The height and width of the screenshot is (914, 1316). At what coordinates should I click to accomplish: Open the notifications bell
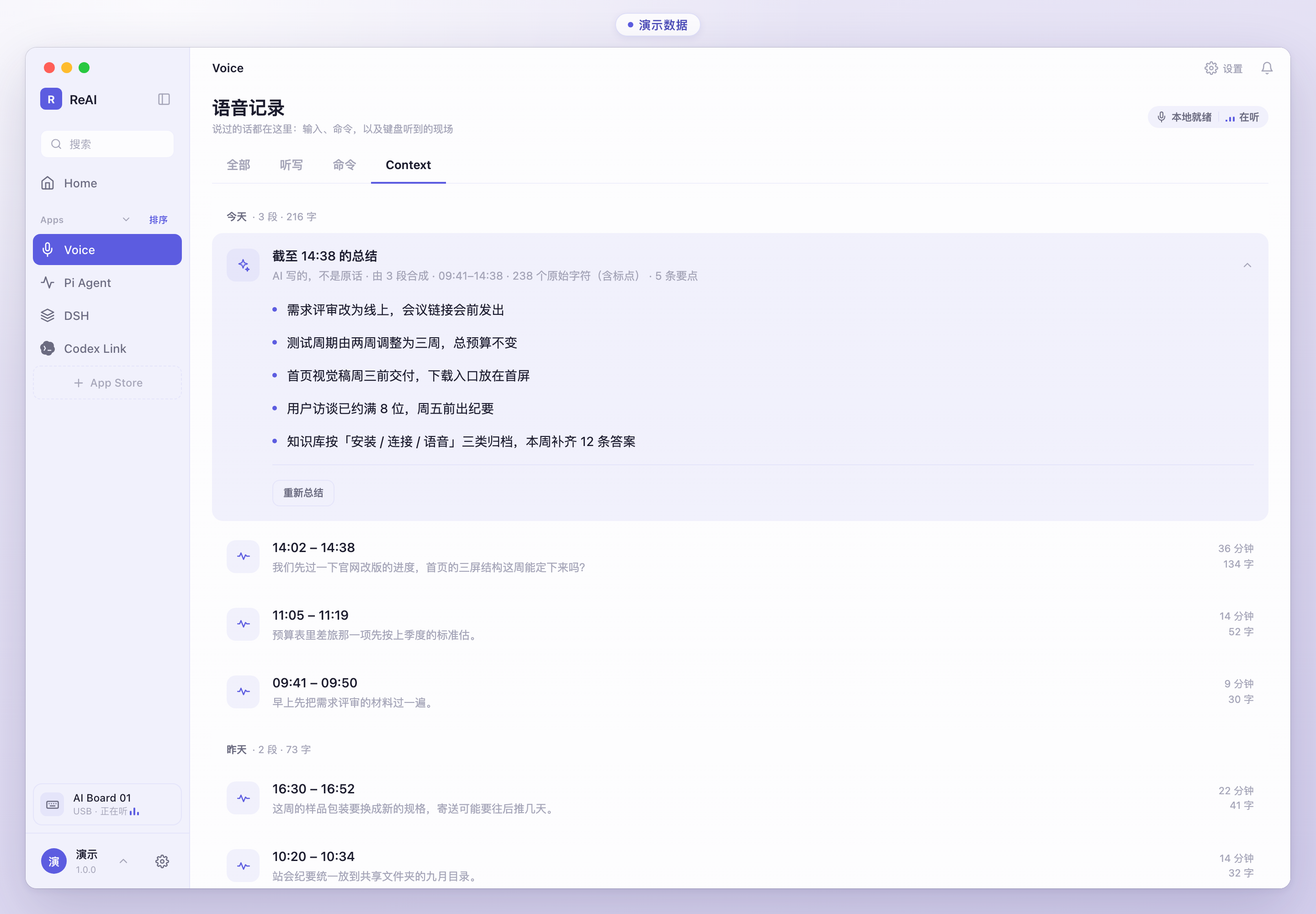[x=1267, y=68]
